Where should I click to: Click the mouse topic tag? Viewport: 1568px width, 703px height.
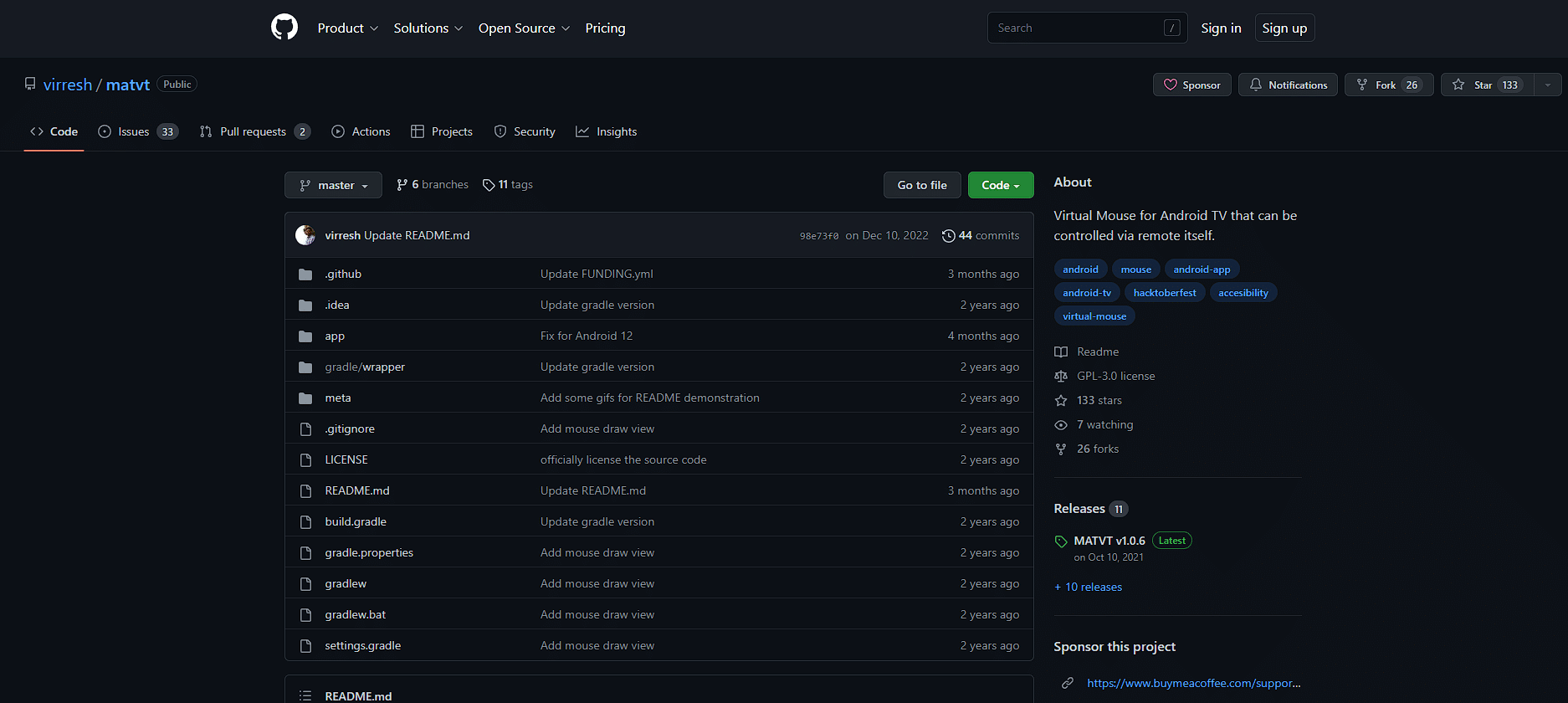(x=1135, y=269)
